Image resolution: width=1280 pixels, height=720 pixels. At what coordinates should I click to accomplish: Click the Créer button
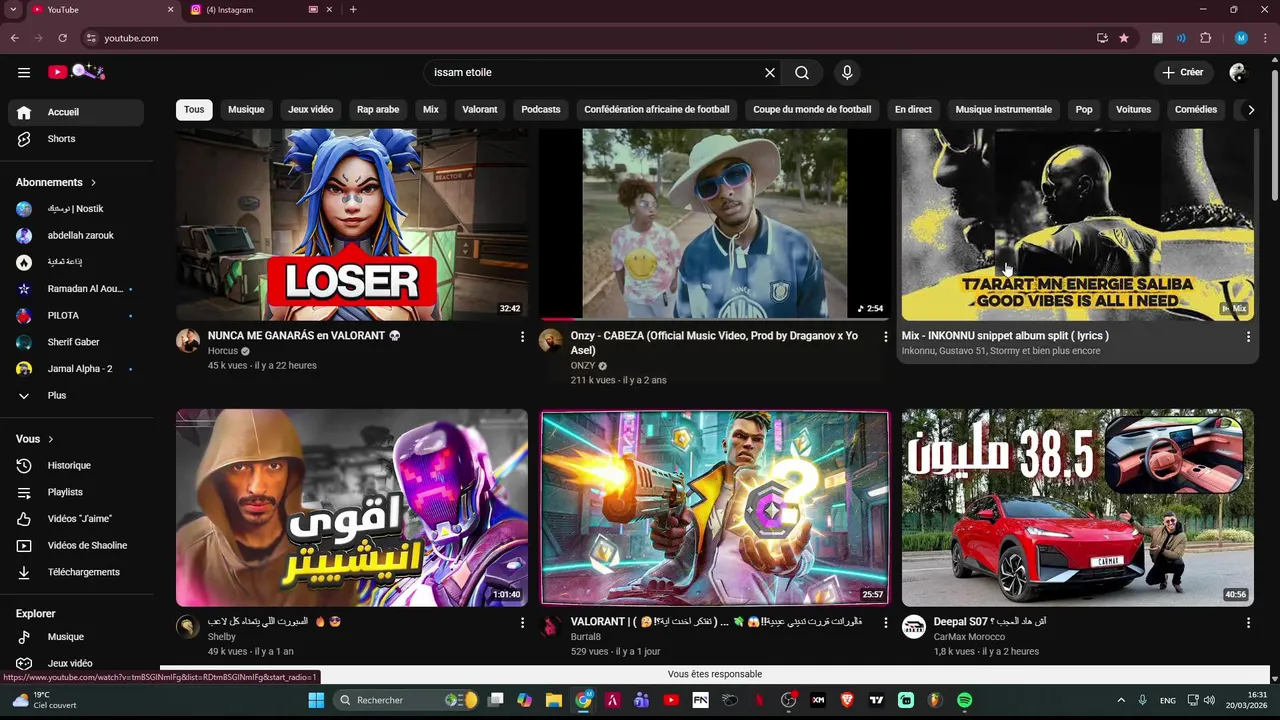click(1182, 72)
